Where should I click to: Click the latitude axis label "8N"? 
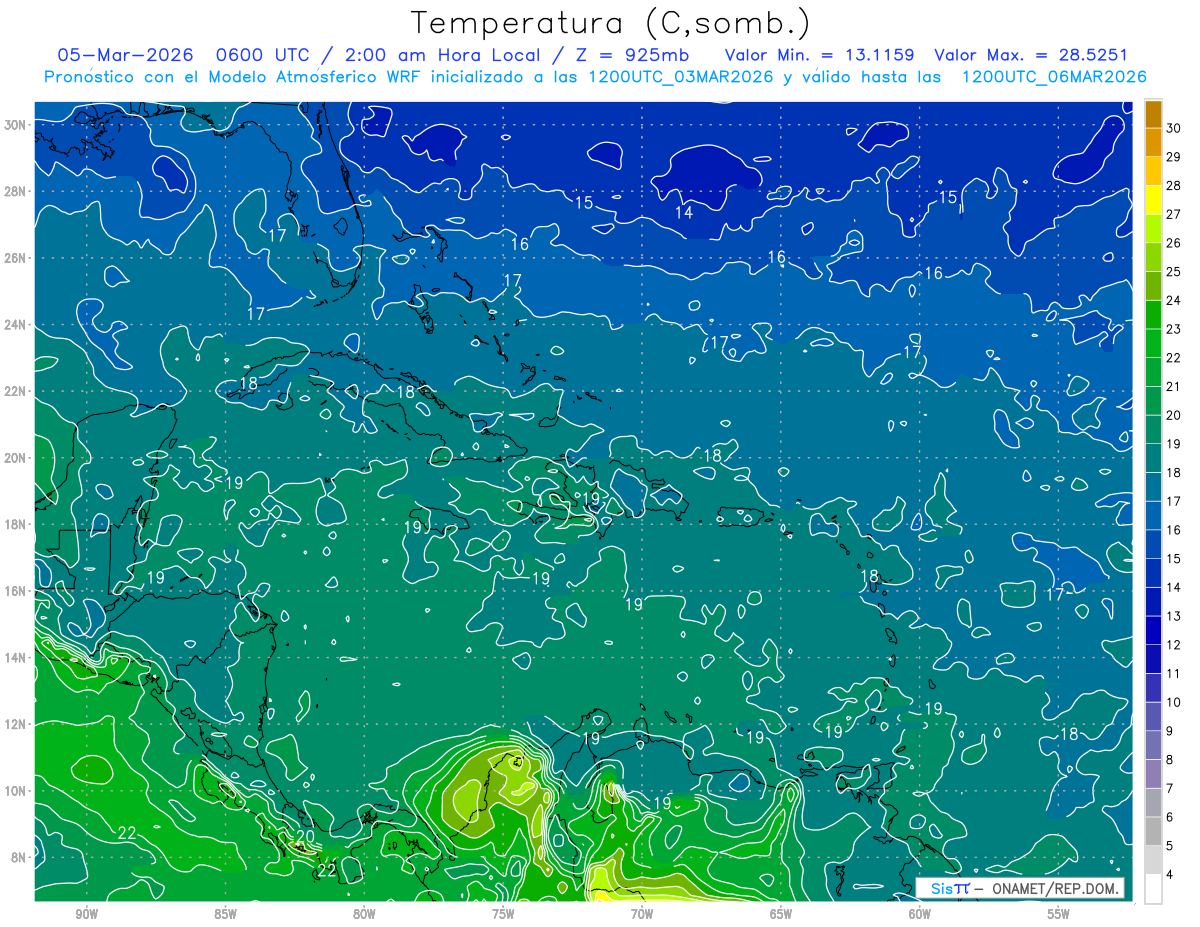point(19,858)
